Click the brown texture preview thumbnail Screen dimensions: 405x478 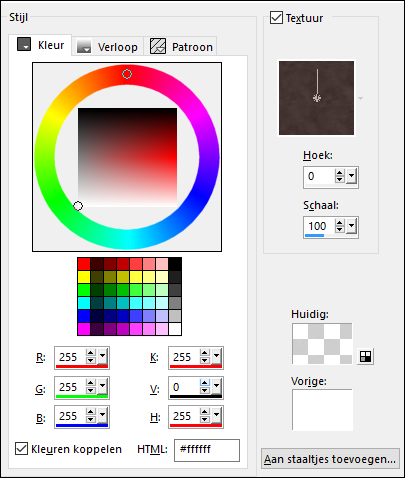coord(316,98)
